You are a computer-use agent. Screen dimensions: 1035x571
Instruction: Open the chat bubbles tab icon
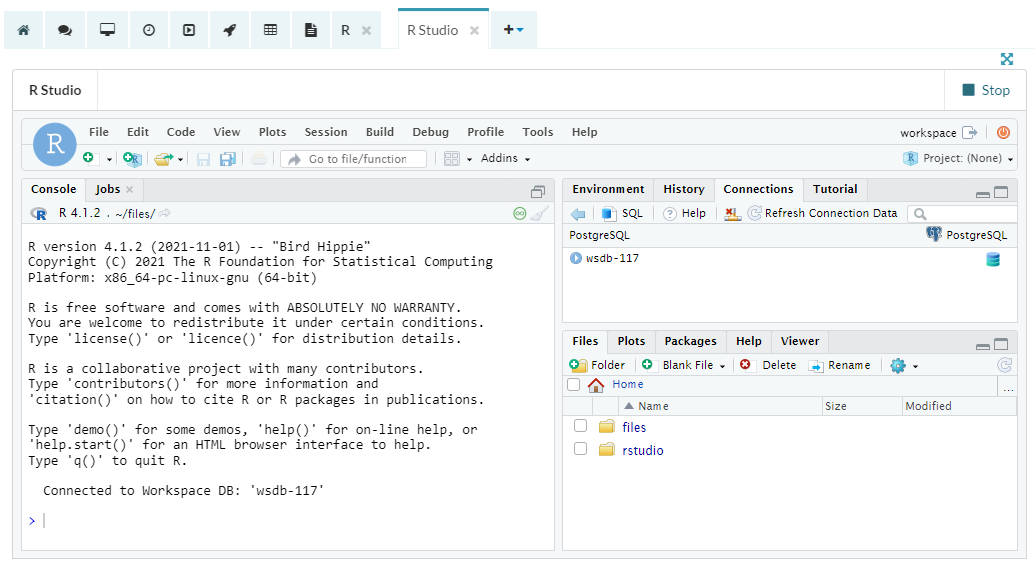[x=65, y=30]
